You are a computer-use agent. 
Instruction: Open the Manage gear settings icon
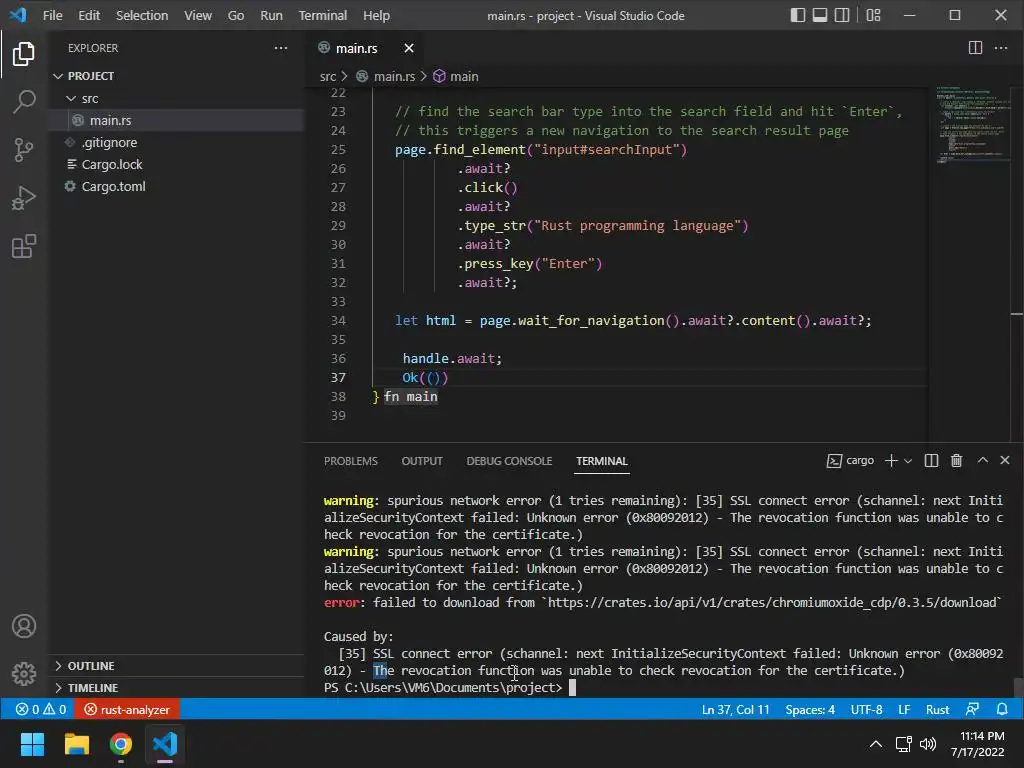pos(24,674)
